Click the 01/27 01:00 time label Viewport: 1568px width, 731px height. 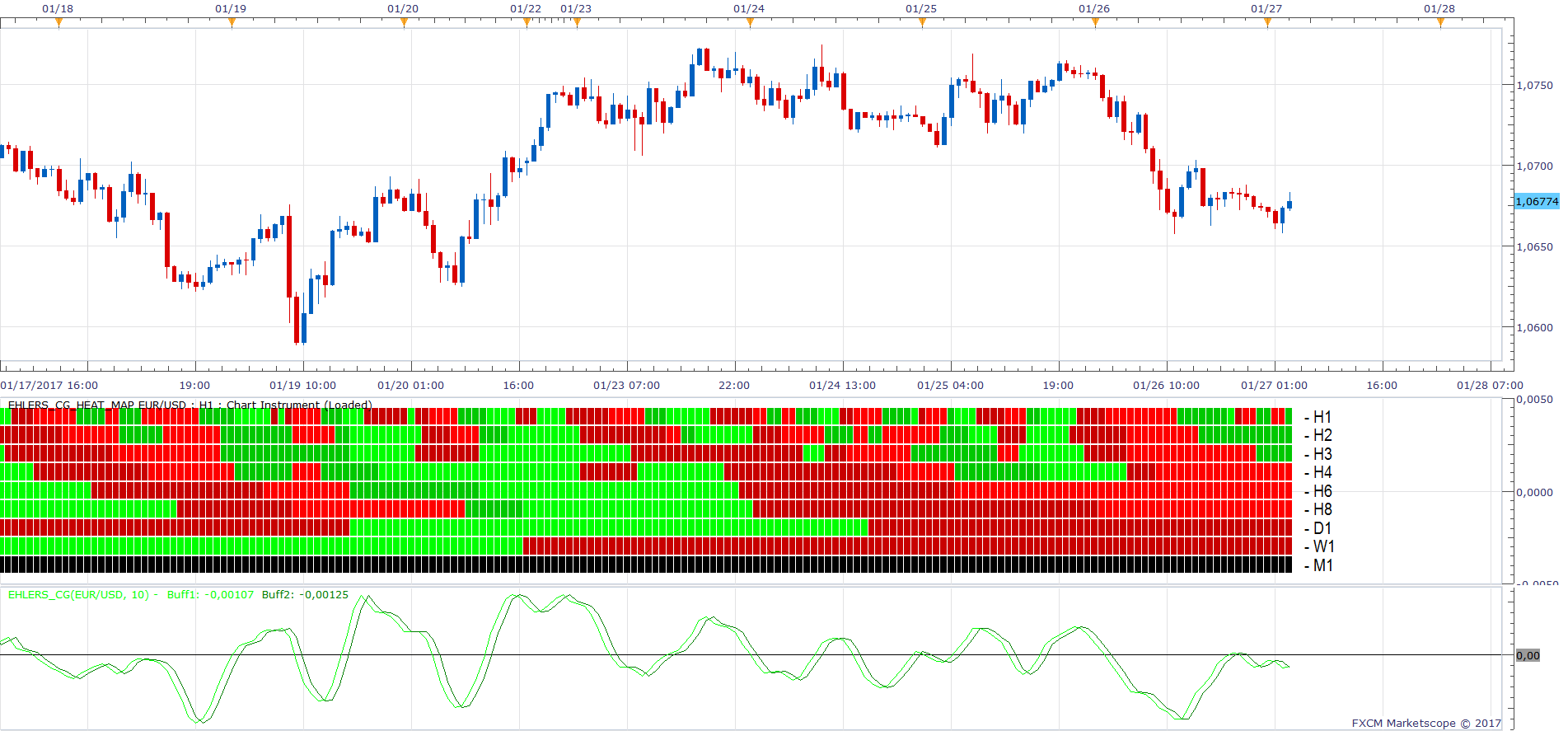click(1274, 385)
